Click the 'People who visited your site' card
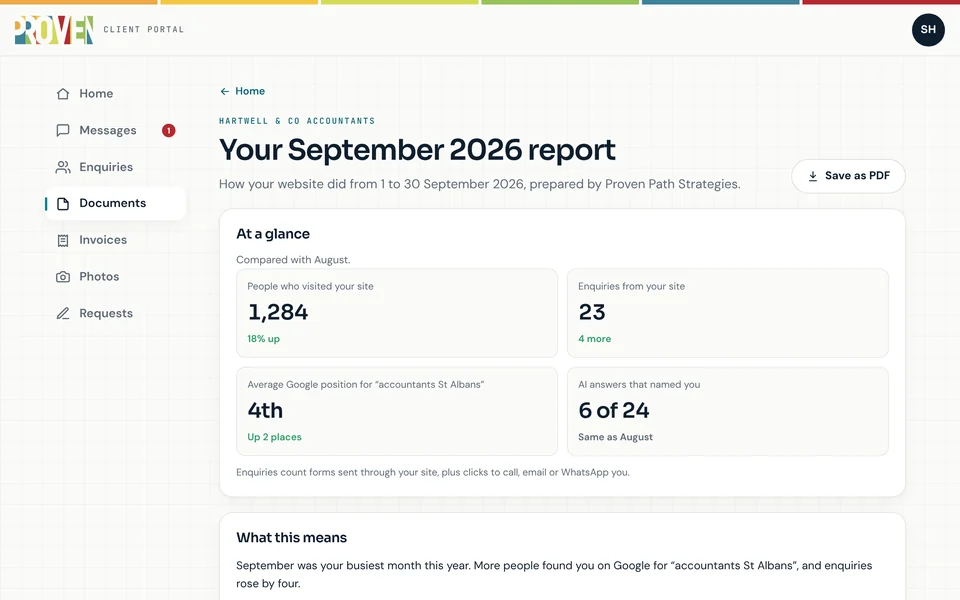 [397, 313]
